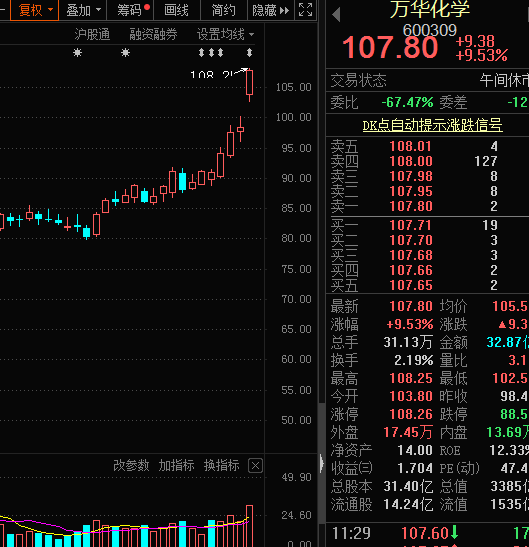Switch to 简约 view mode

(x=224, y=10)
